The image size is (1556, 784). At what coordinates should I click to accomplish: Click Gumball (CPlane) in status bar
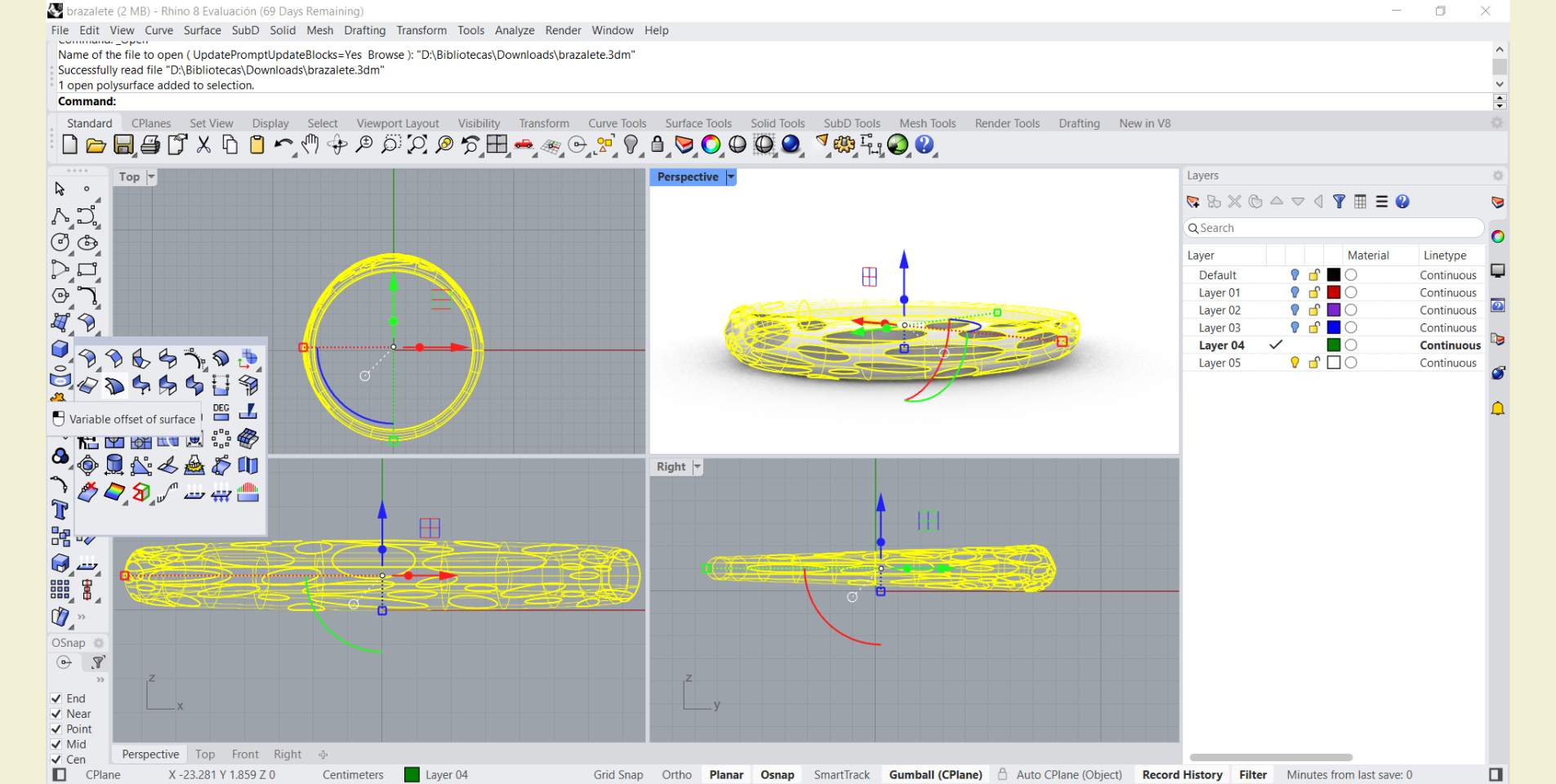point(936,775)
